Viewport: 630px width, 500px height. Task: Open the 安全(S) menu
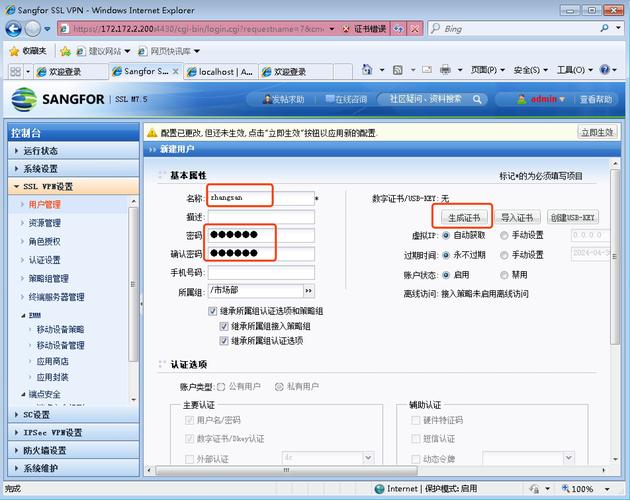pyautogui.click(x=530, y=70)
